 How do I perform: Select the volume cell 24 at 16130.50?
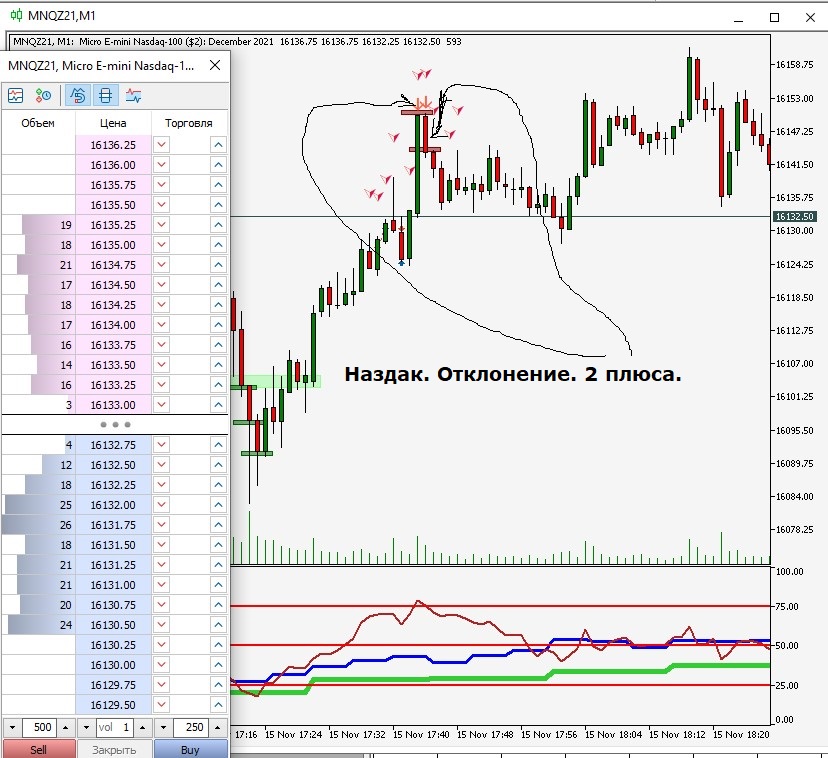(38, 625)
